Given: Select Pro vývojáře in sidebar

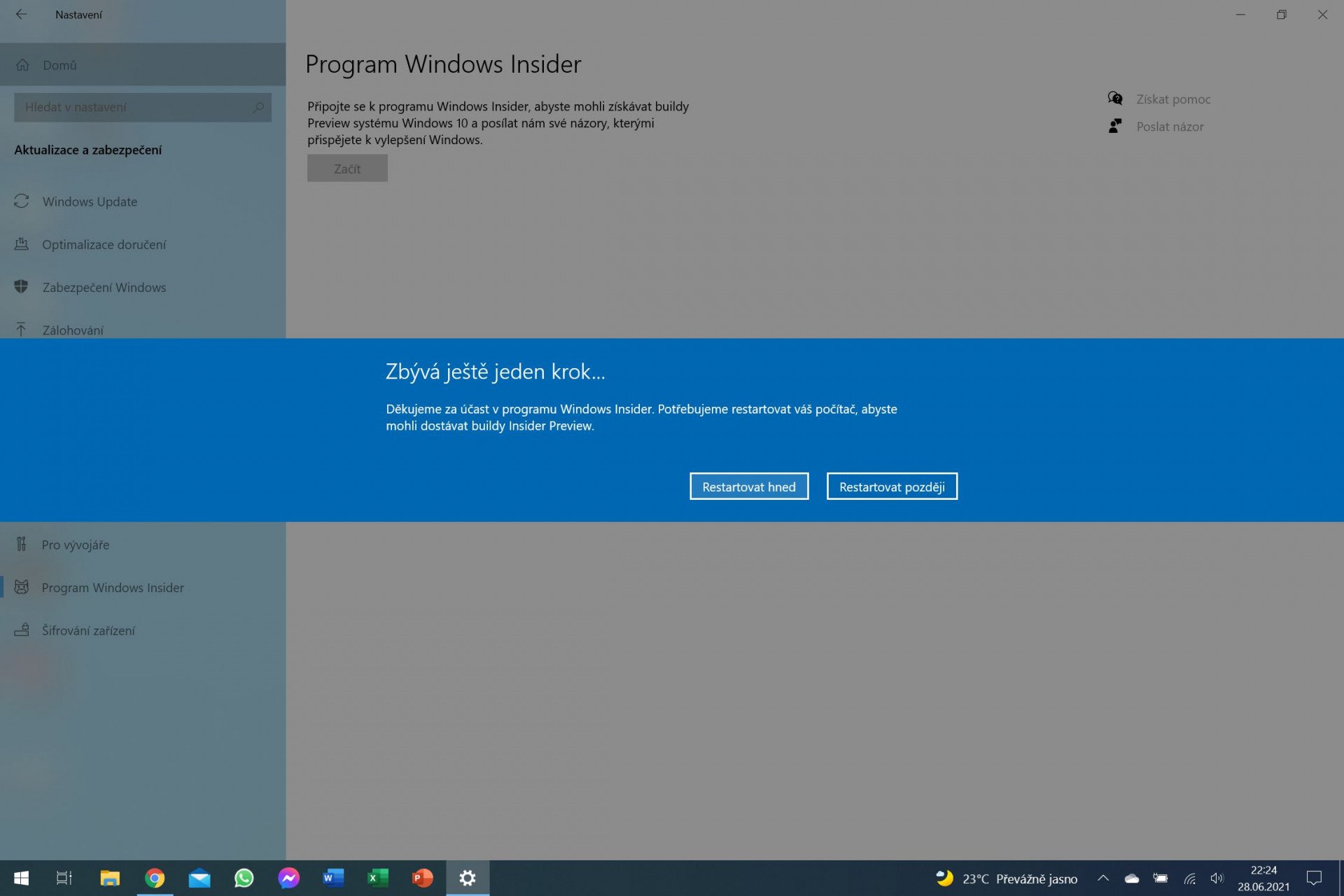Looking at the screenshot, I should click(x=143, y=545).
